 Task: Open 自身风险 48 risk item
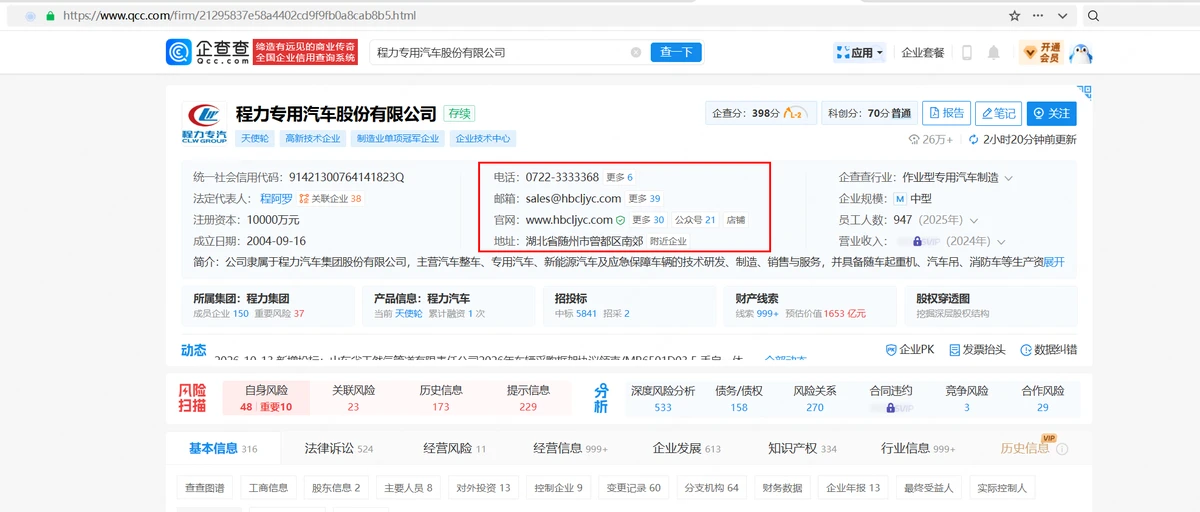click(x=266, y=398)
